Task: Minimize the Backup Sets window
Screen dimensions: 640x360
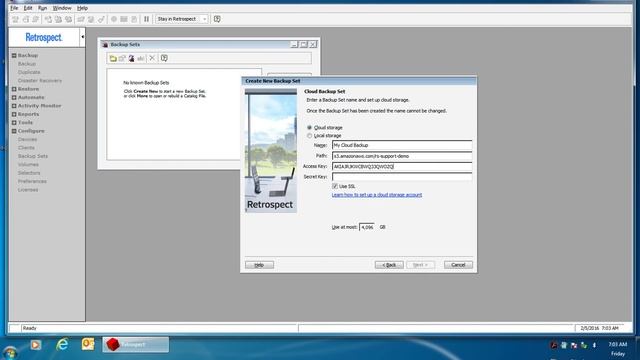Action: [x=294, y=44]
